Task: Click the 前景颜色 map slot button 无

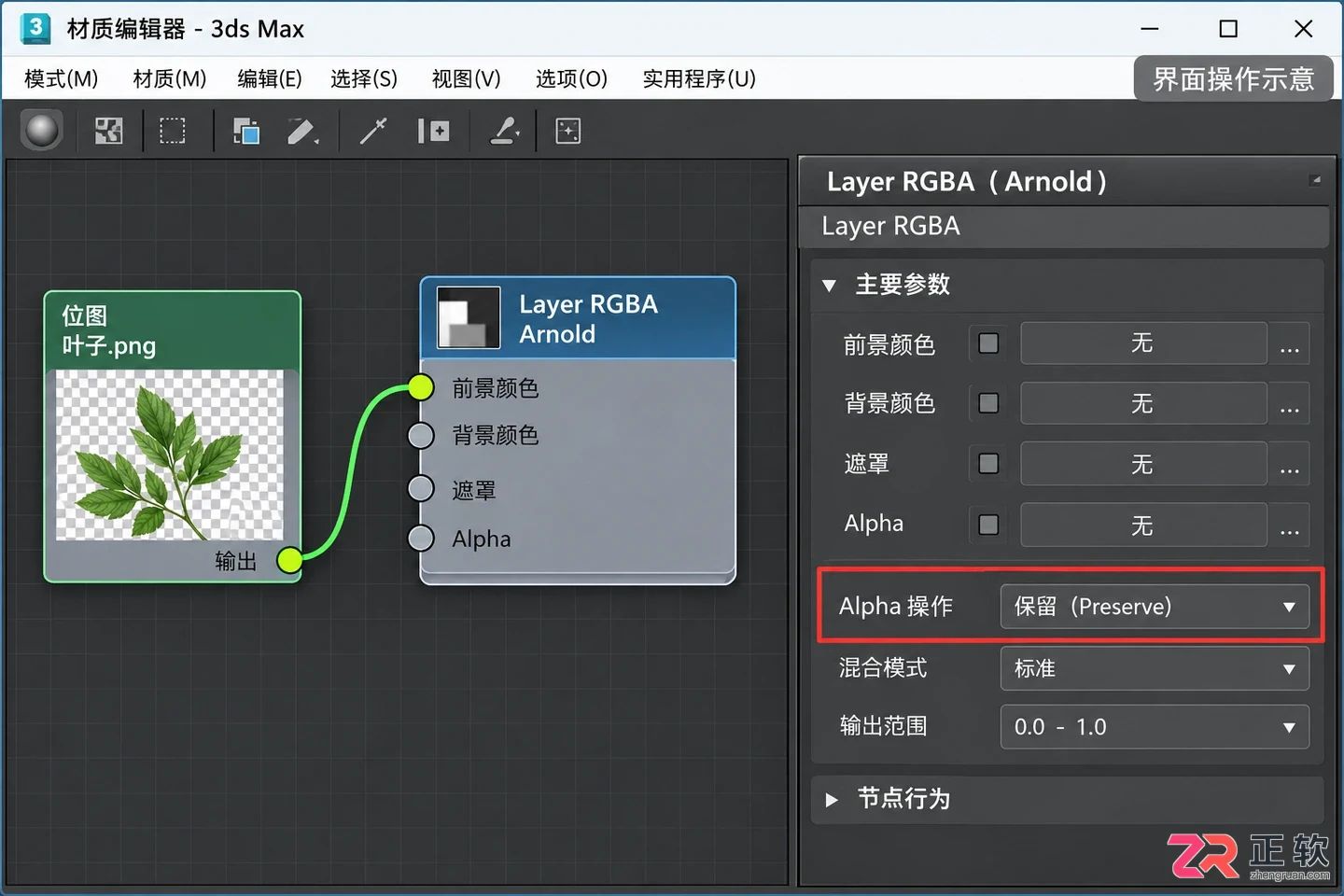Action: 1143,343
